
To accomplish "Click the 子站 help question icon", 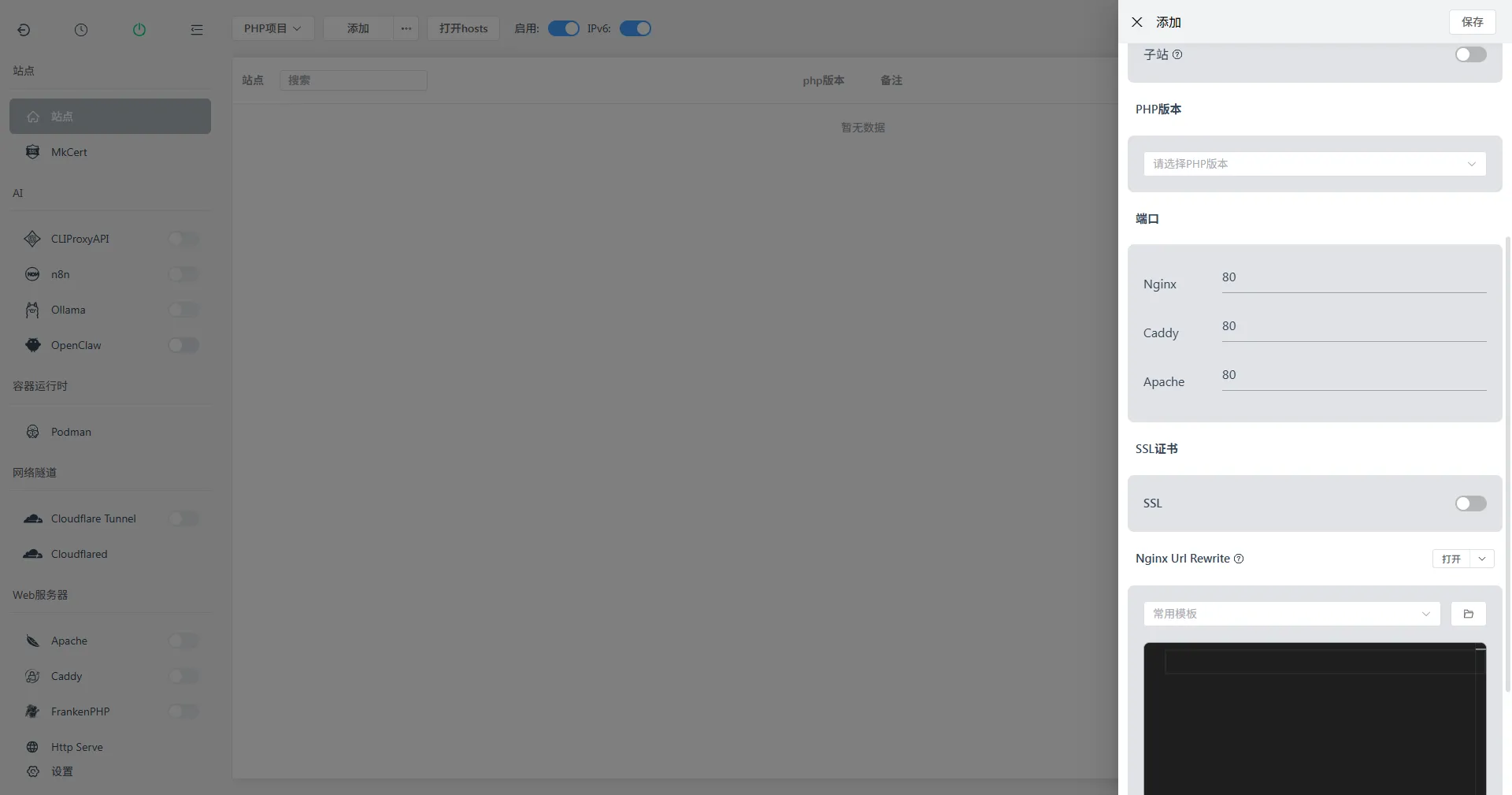I will (x=1177, y=54).
